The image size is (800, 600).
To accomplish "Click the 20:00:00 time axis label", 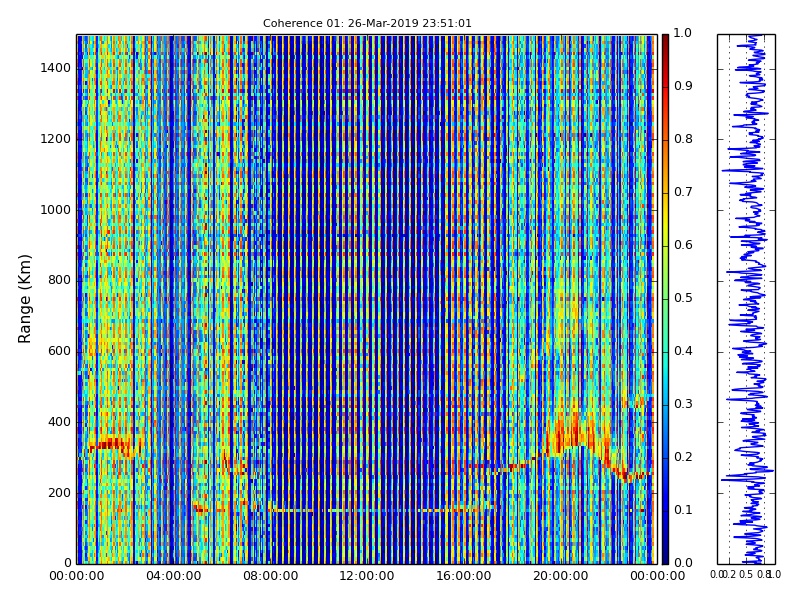I will point(561,576).
